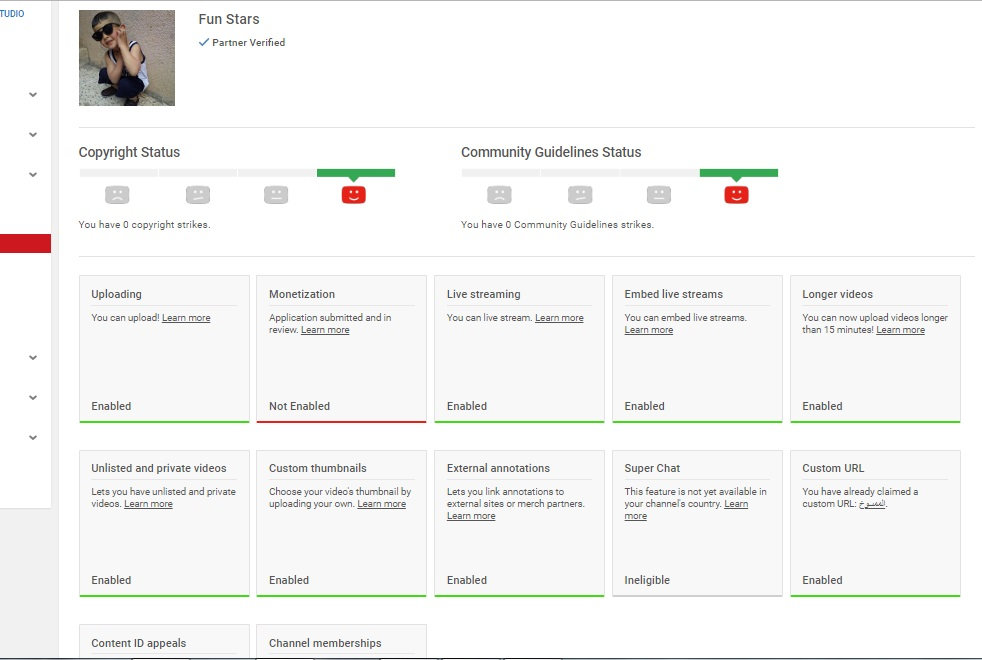Click the Copyright Status heading
982x660 pixels.
point(129,152)
